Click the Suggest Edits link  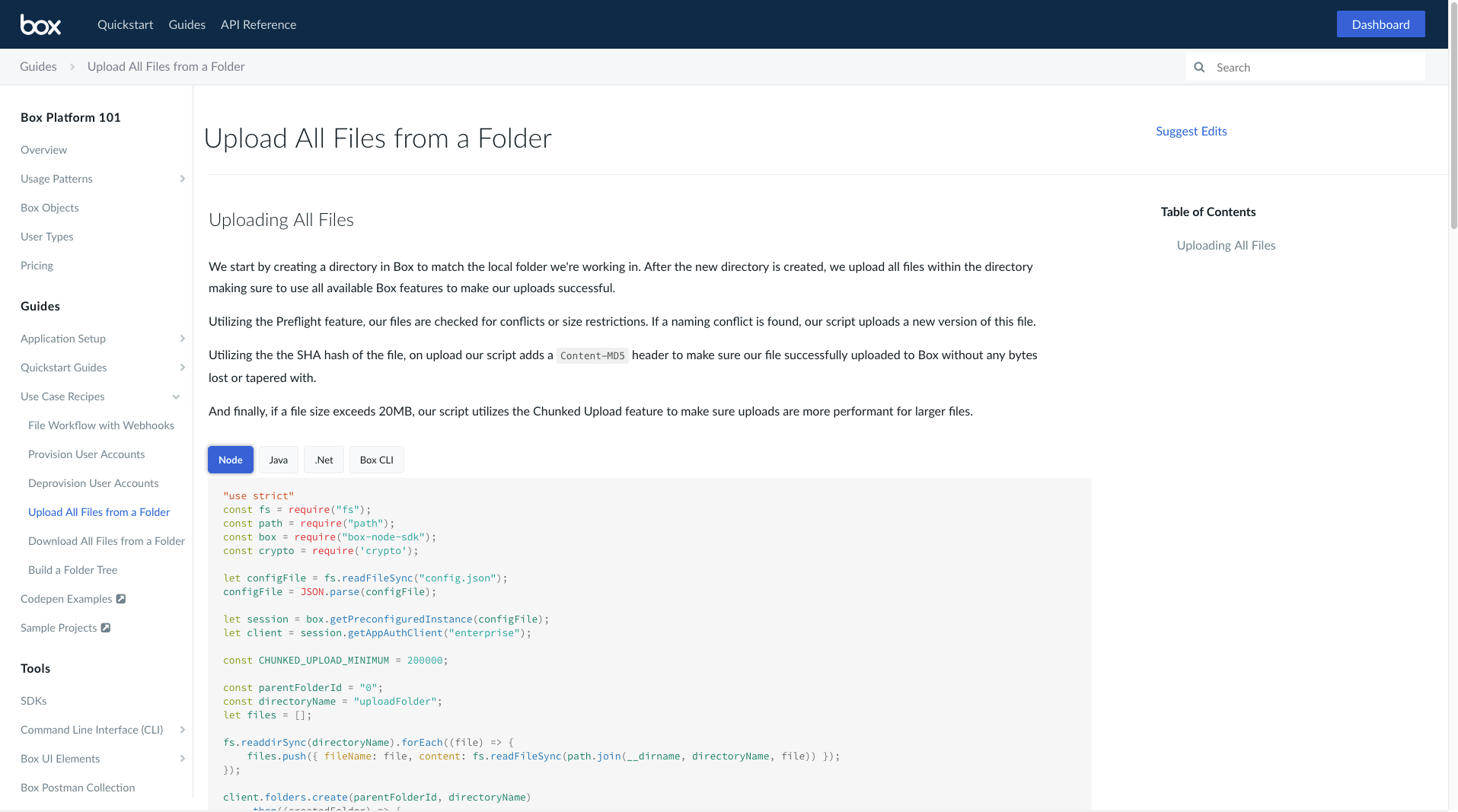pos(1191,131)
